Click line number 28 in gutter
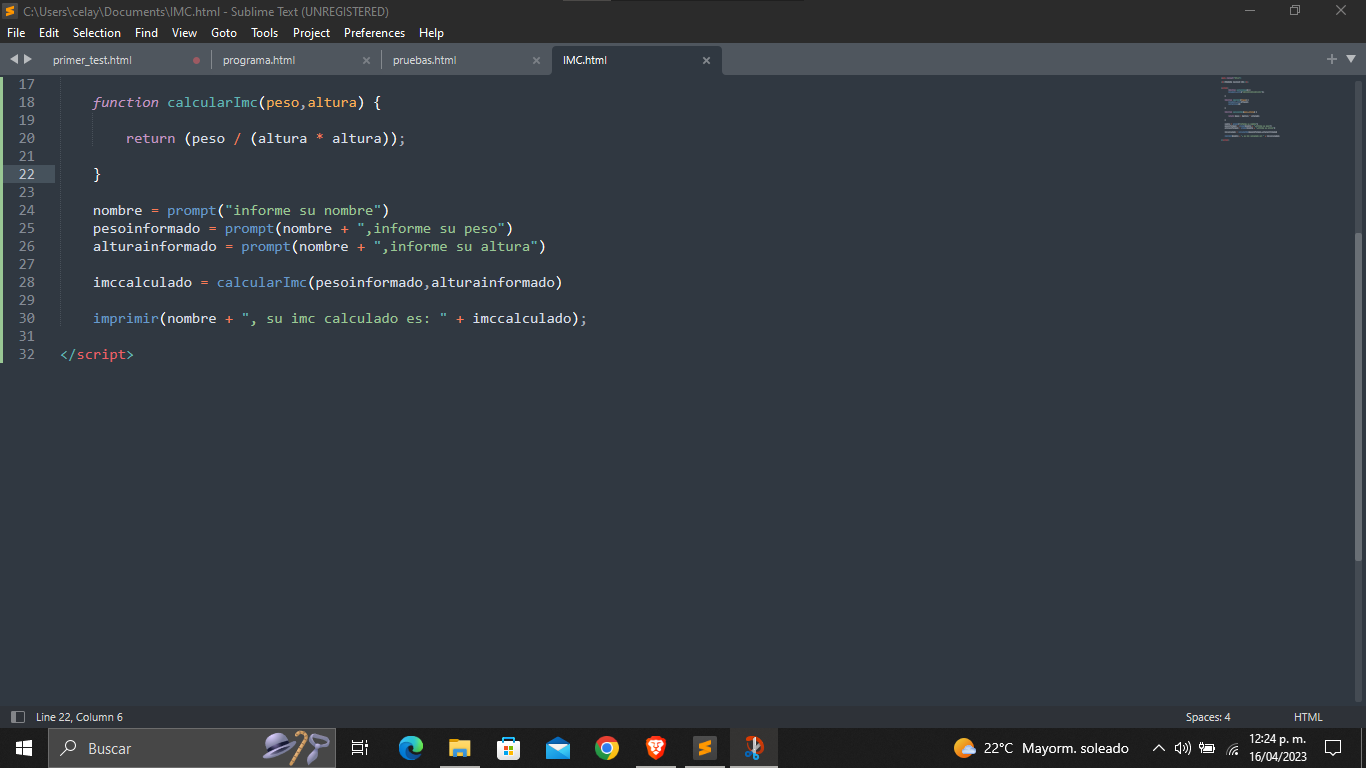 click(x=26, y=282)
